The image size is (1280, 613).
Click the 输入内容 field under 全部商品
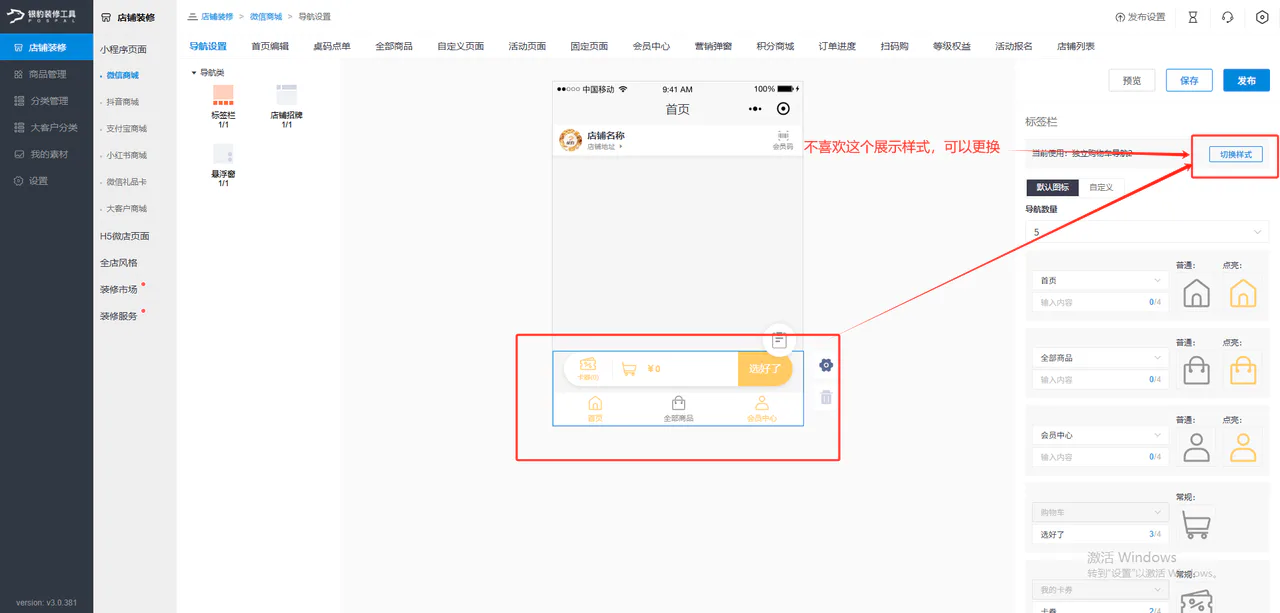(1100, 380)
